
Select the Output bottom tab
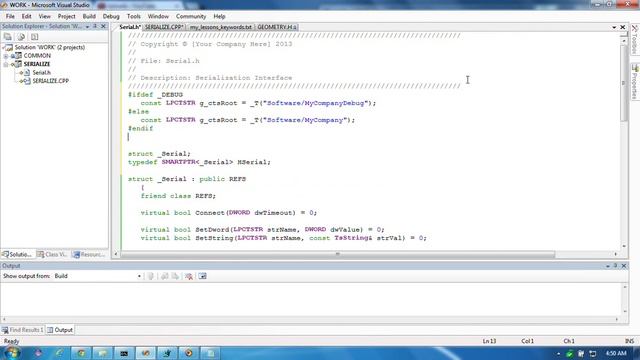tap(60, 330)
